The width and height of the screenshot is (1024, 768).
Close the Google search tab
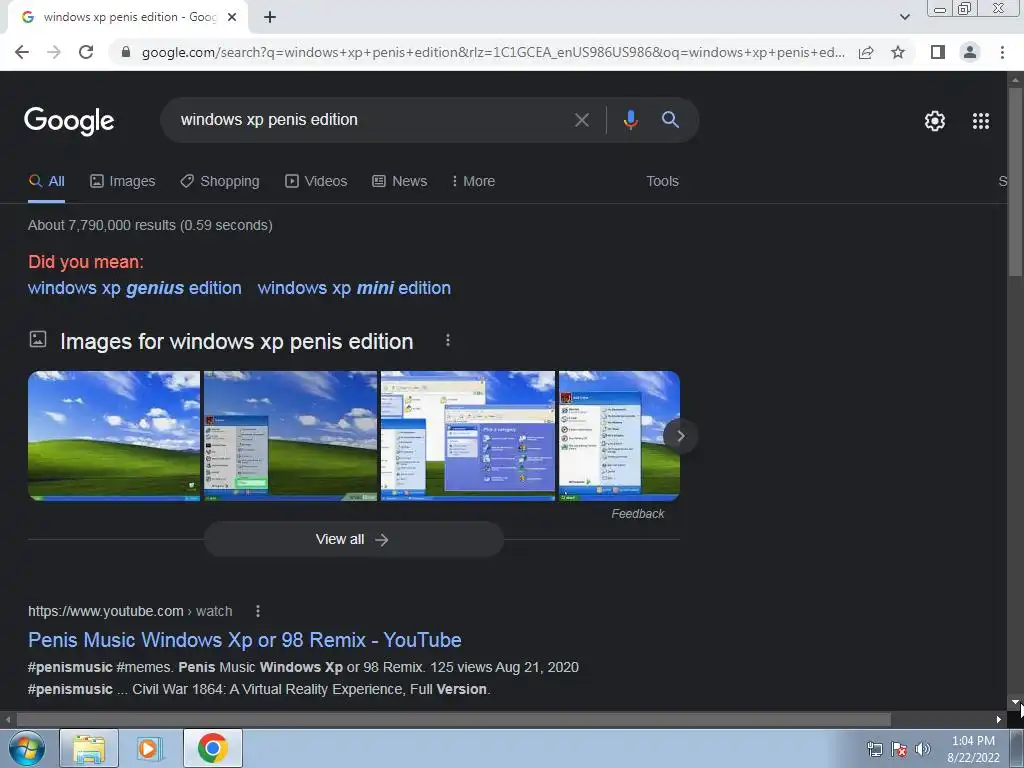232,18
